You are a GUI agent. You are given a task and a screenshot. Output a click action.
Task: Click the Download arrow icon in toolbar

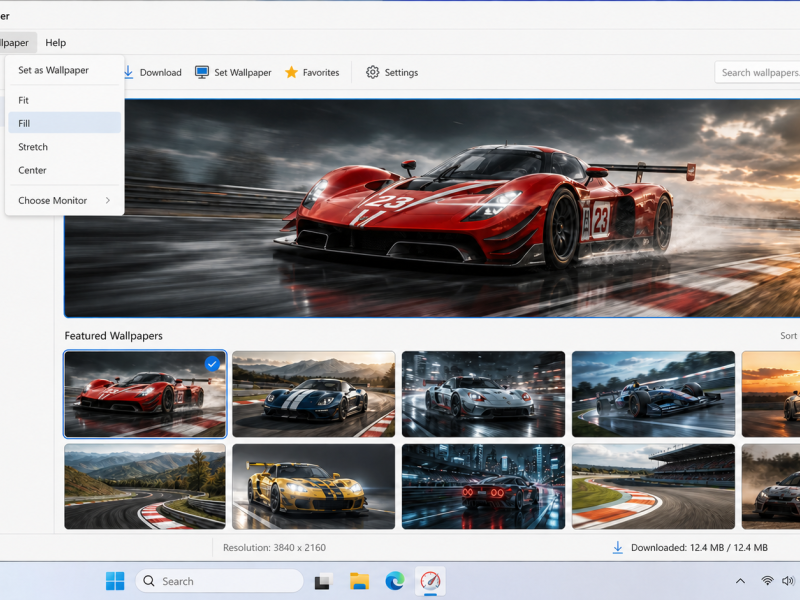[129, 72]
